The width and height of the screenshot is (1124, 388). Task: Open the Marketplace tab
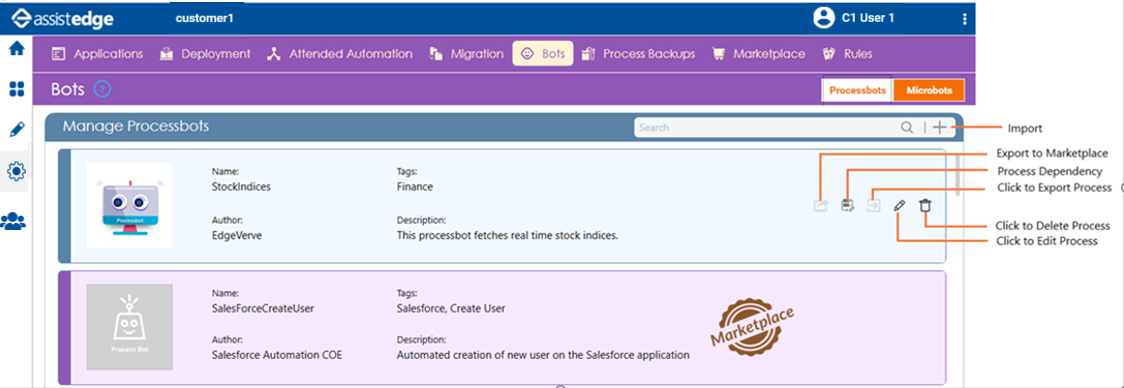click(758, 54)
